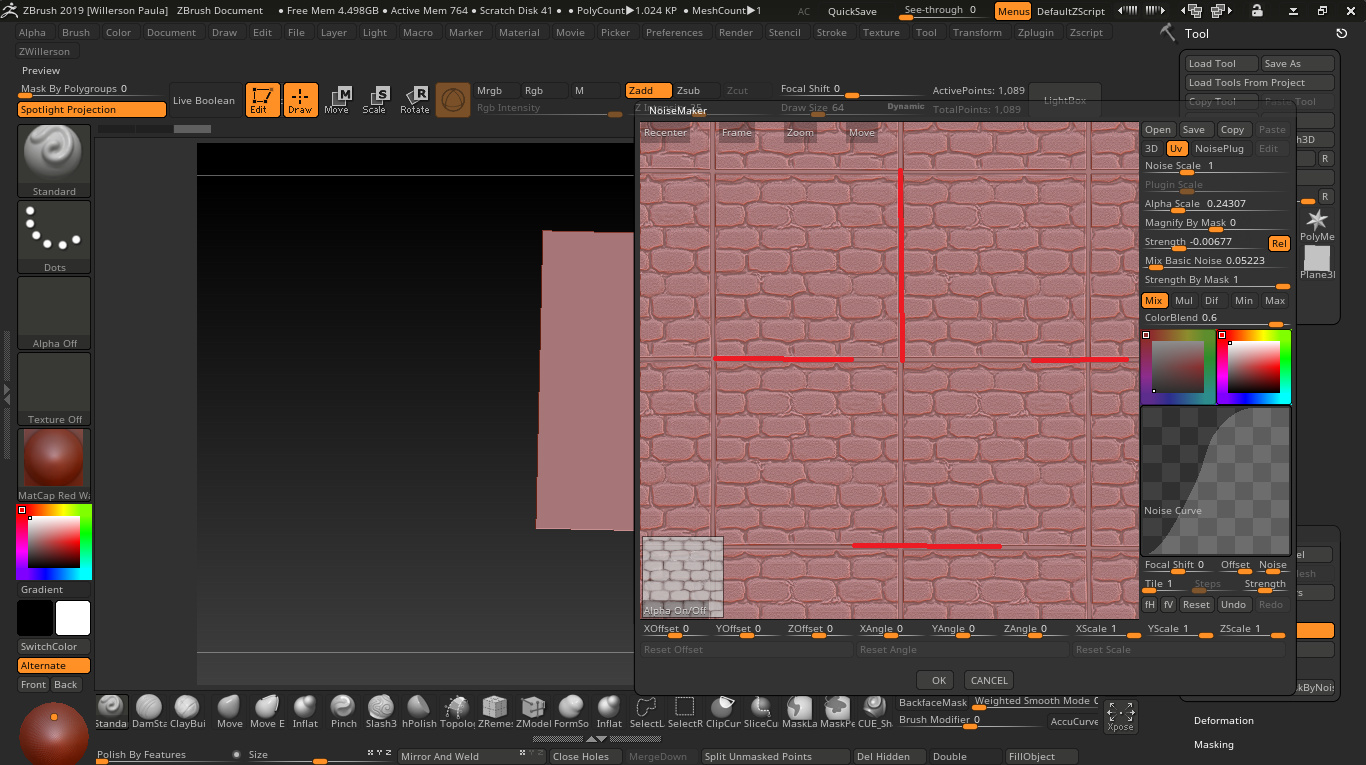Viewport: 1366px width, 765px height.
Task: Open the Brush menu
Action: pos(76,32)
